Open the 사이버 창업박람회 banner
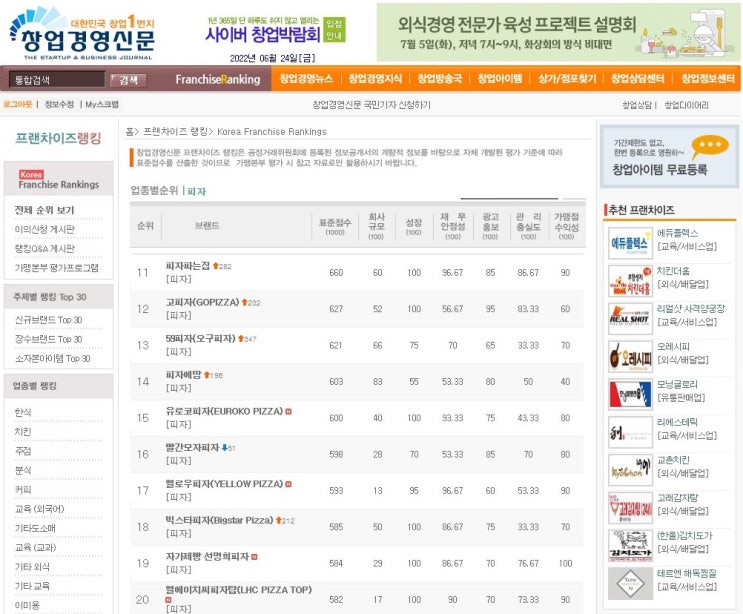743x614 pixels. point(276,31)
